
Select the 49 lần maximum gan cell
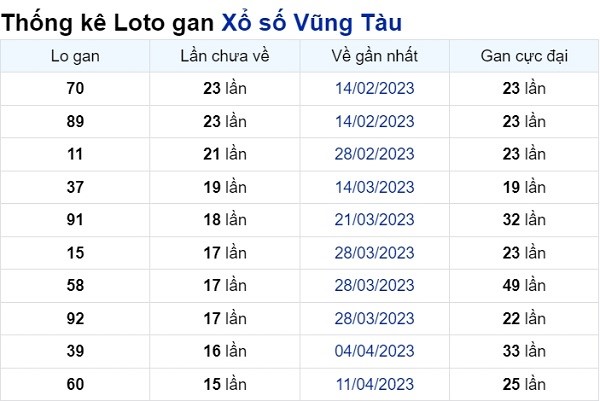(524, 285)
